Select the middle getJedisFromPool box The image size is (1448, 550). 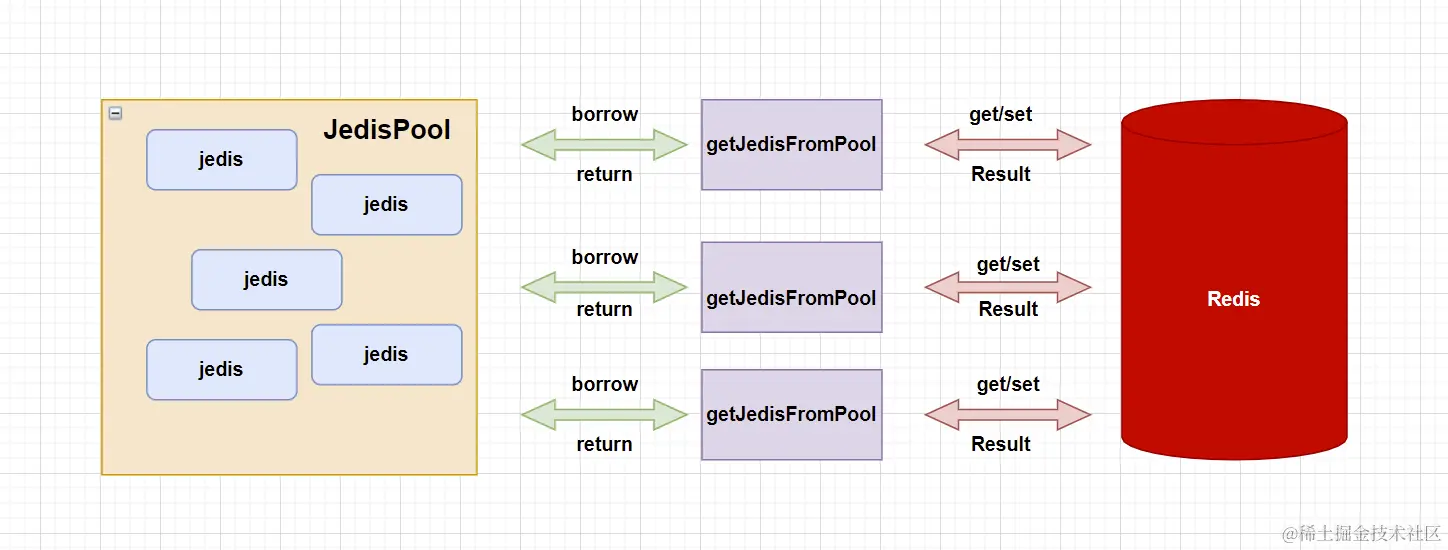click(792, 287)
